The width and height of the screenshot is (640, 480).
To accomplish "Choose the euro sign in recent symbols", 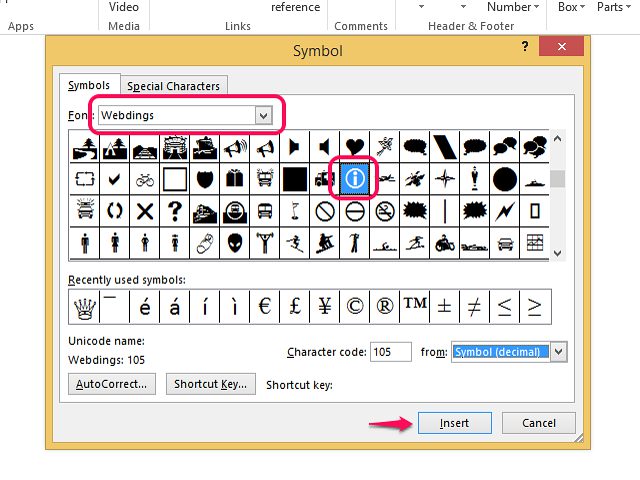I will point(264,307).
